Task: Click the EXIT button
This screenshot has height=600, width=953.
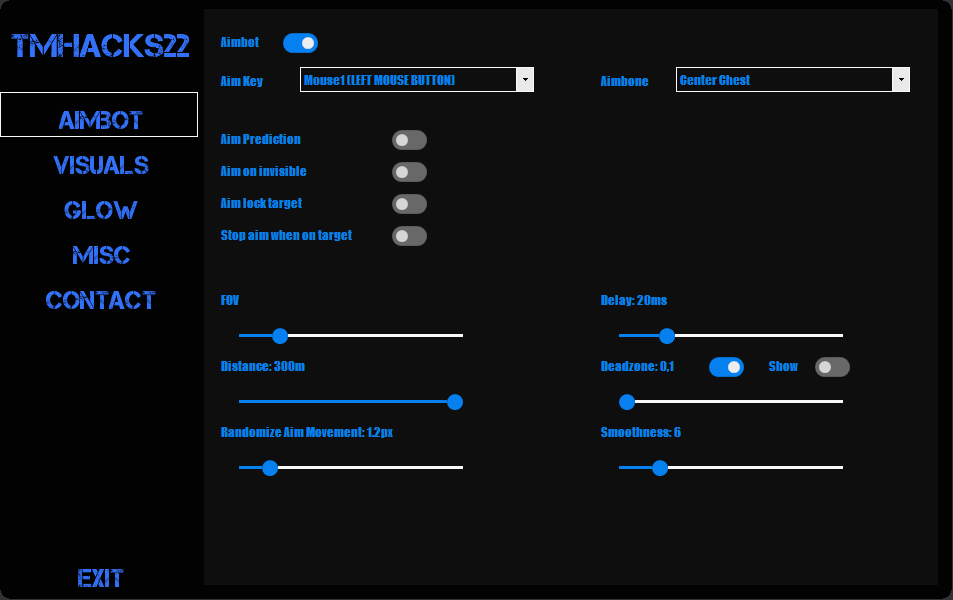Action: pos(100,578)
